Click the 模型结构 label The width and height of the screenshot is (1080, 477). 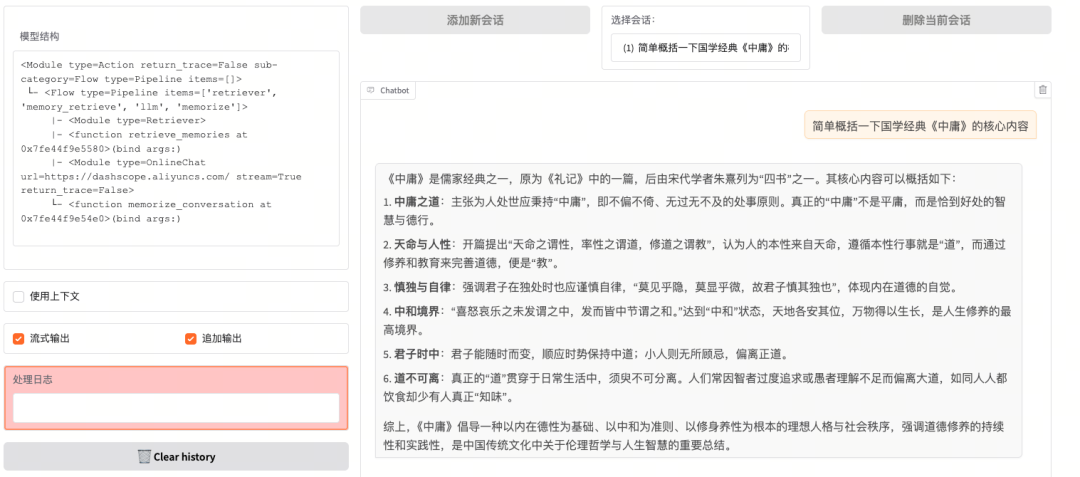[x=39, y=36]
